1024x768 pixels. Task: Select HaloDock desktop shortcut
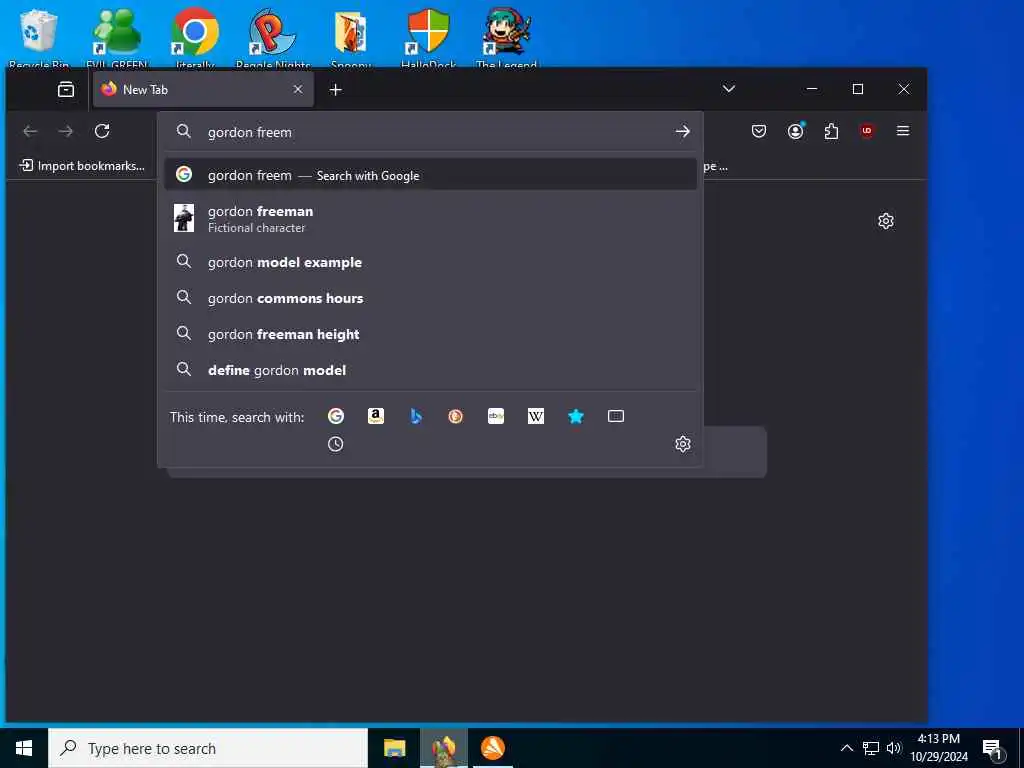[x=428, y=37]
